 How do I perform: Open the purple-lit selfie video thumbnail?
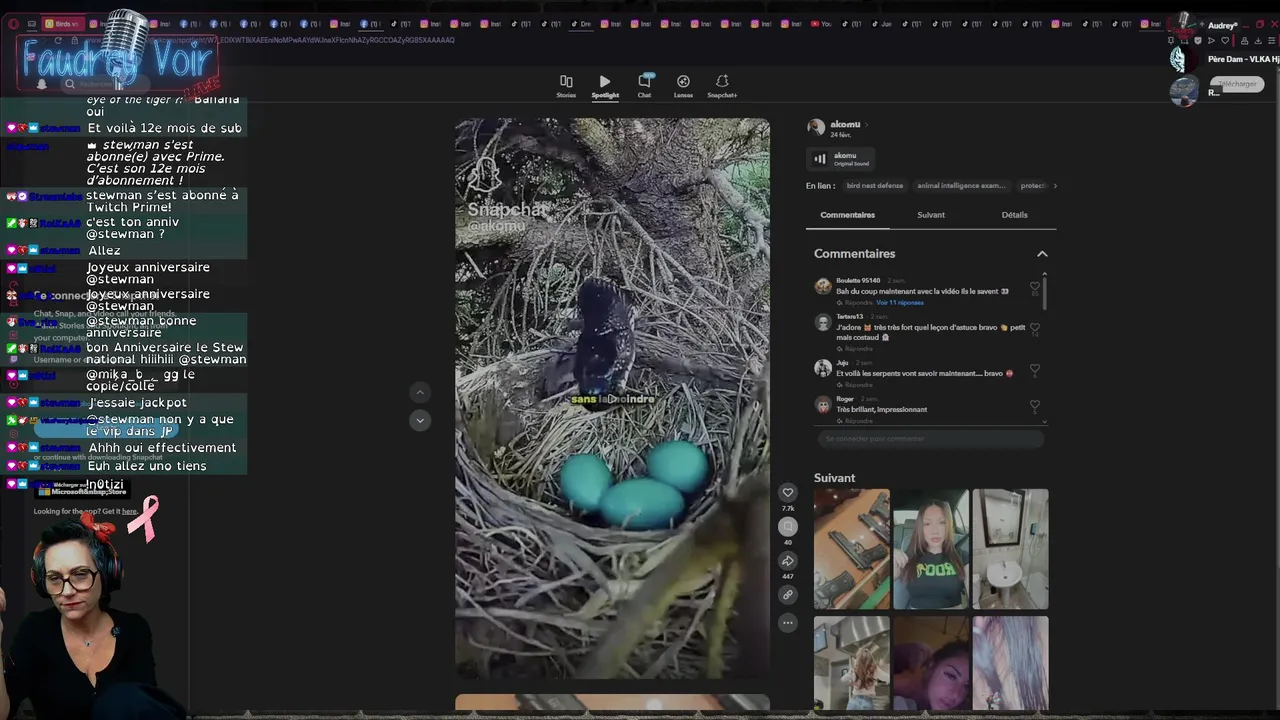click(x=931, y=664)
